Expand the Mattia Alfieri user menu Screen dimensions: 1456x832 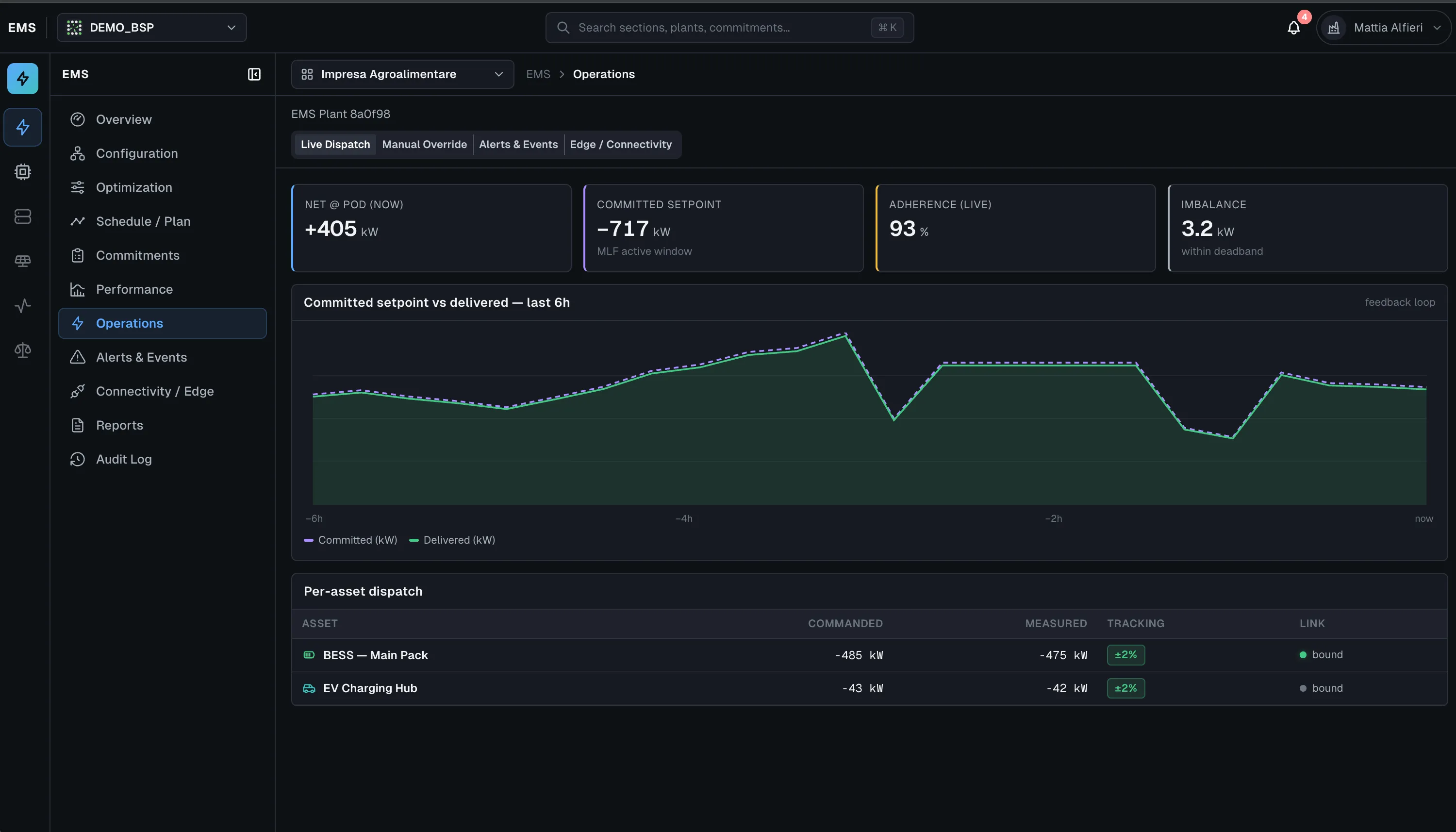(1384, 28)
